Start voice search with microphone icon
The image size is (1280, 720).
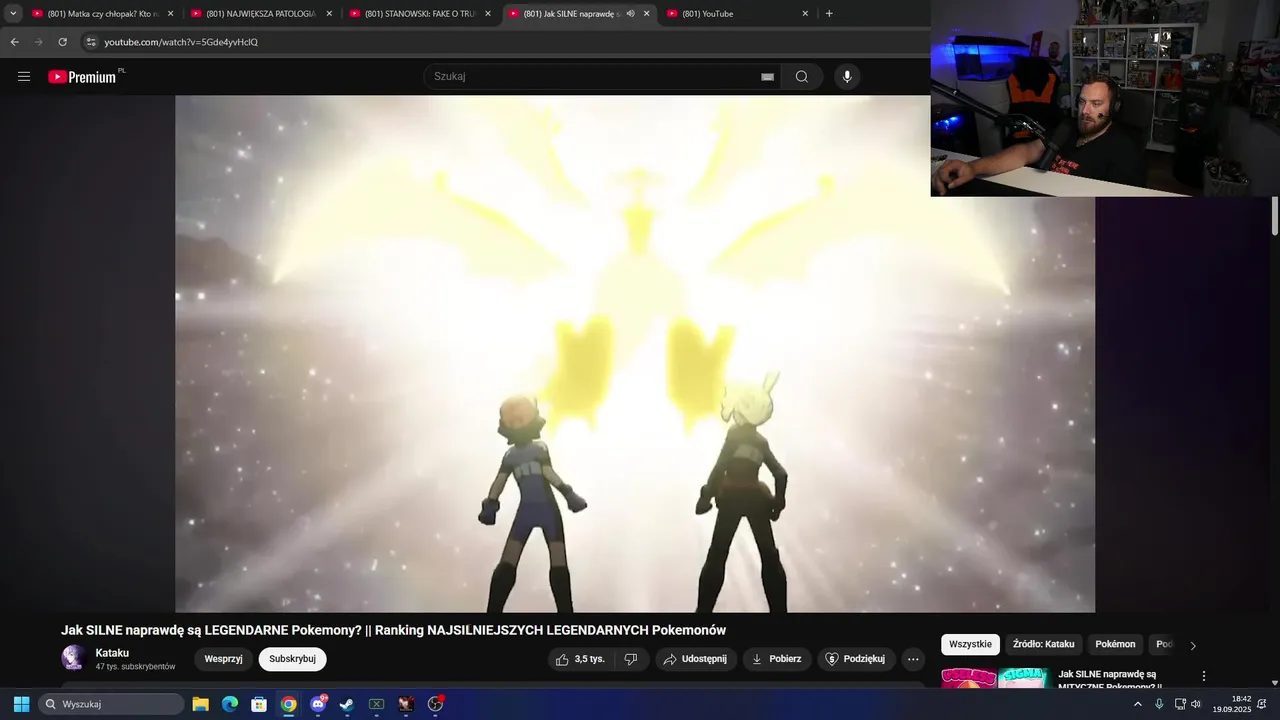point(847,77)
